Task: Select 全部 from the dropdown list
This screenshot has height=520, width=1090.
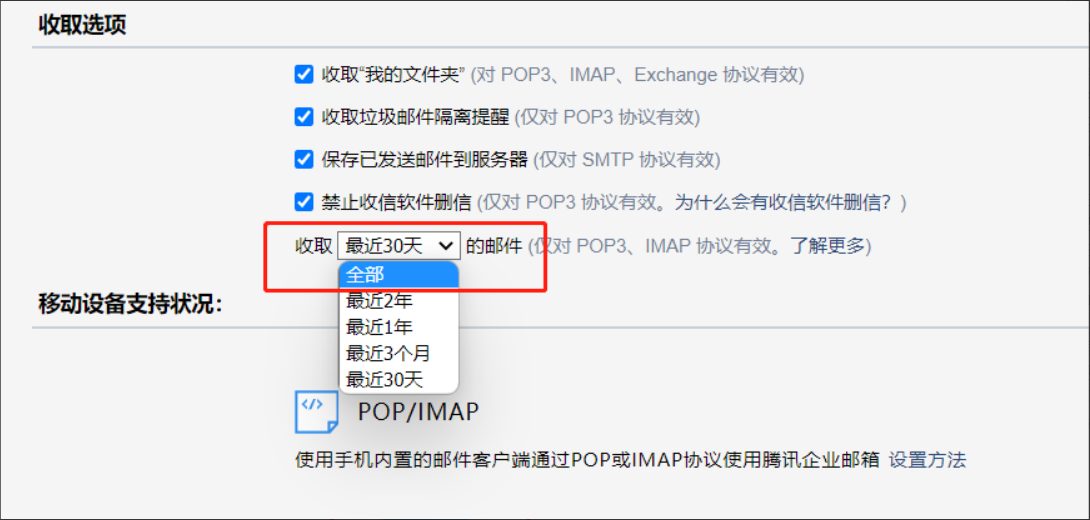Action: coord(398,275)
